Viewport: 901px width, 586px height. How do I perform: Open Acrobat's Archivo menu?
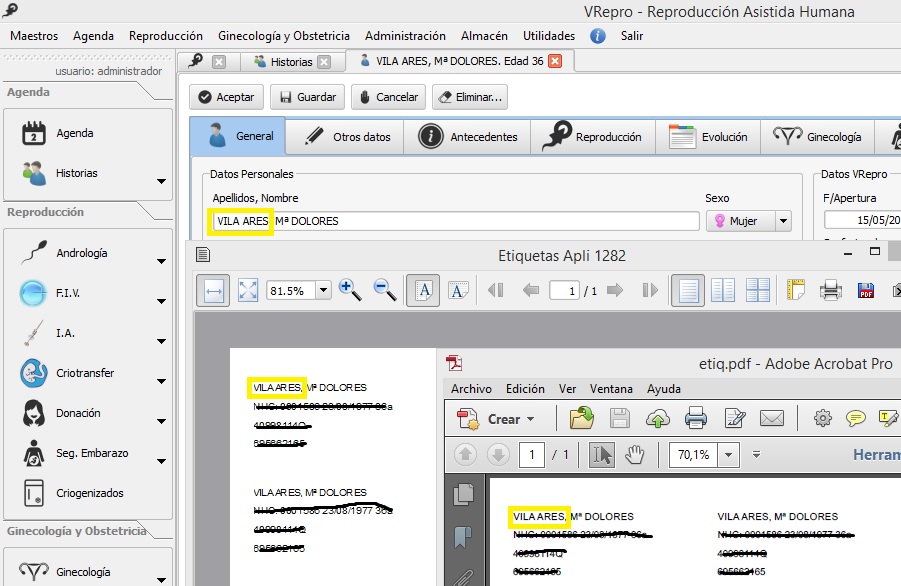tap(471, 389)
